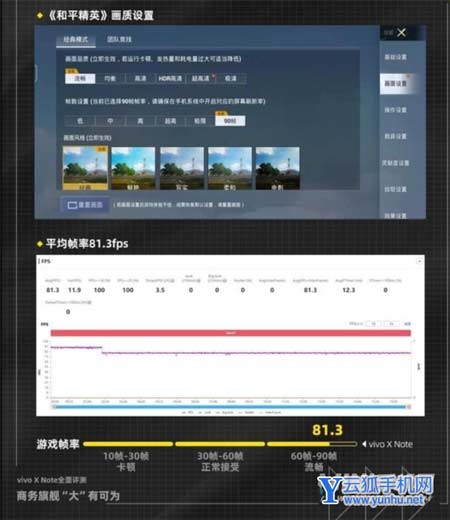Click the blue timeline range slider under chart
450x520 pixels.
[231, 407]
